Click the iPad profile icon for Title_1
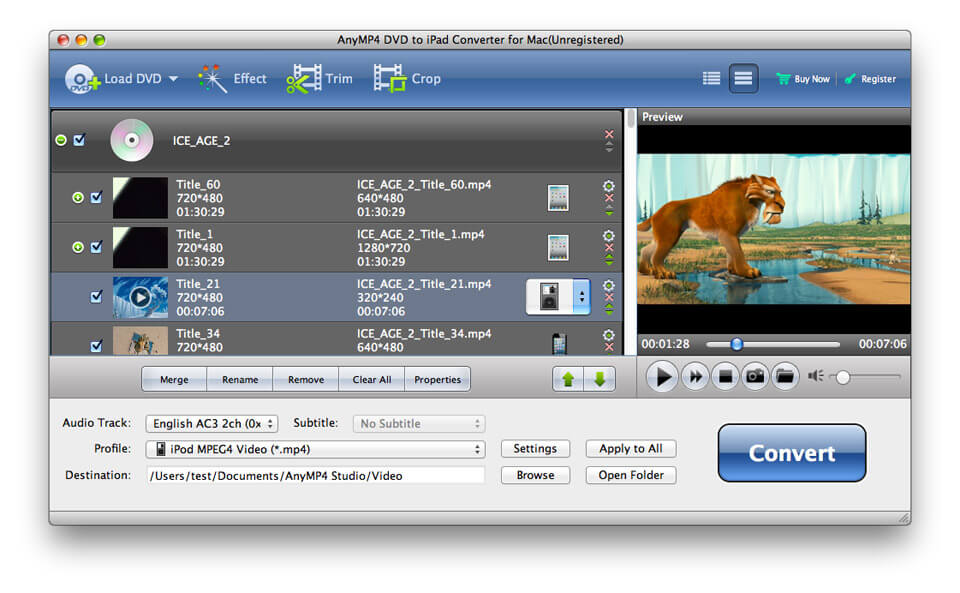Screen dimensions: 960x593 [558, 248]
